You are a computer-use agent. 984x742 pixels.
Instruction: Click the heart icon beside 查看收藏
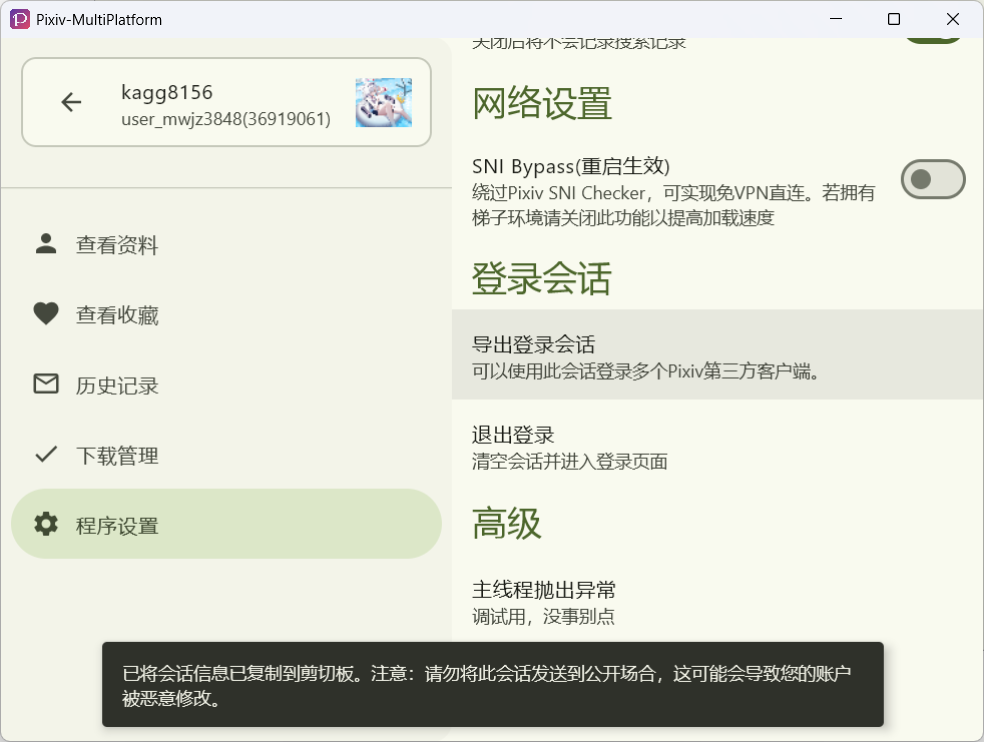46,314
